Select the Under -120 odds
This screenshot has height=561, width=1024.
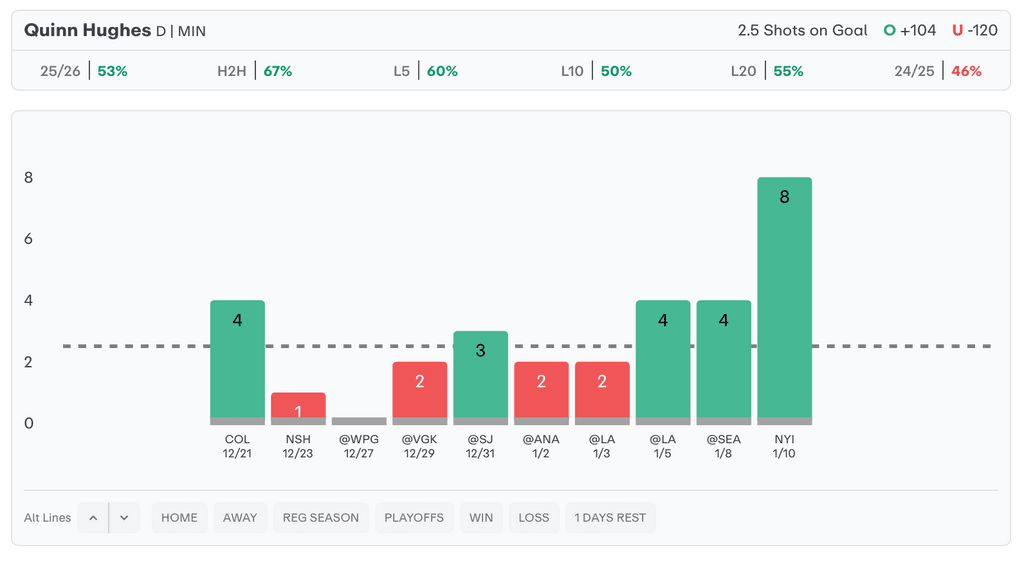pyautogui.click(x=975, y=30)
